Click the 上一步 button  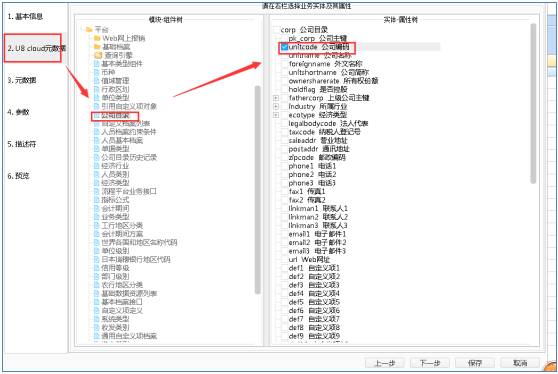(x=384, y=363)
